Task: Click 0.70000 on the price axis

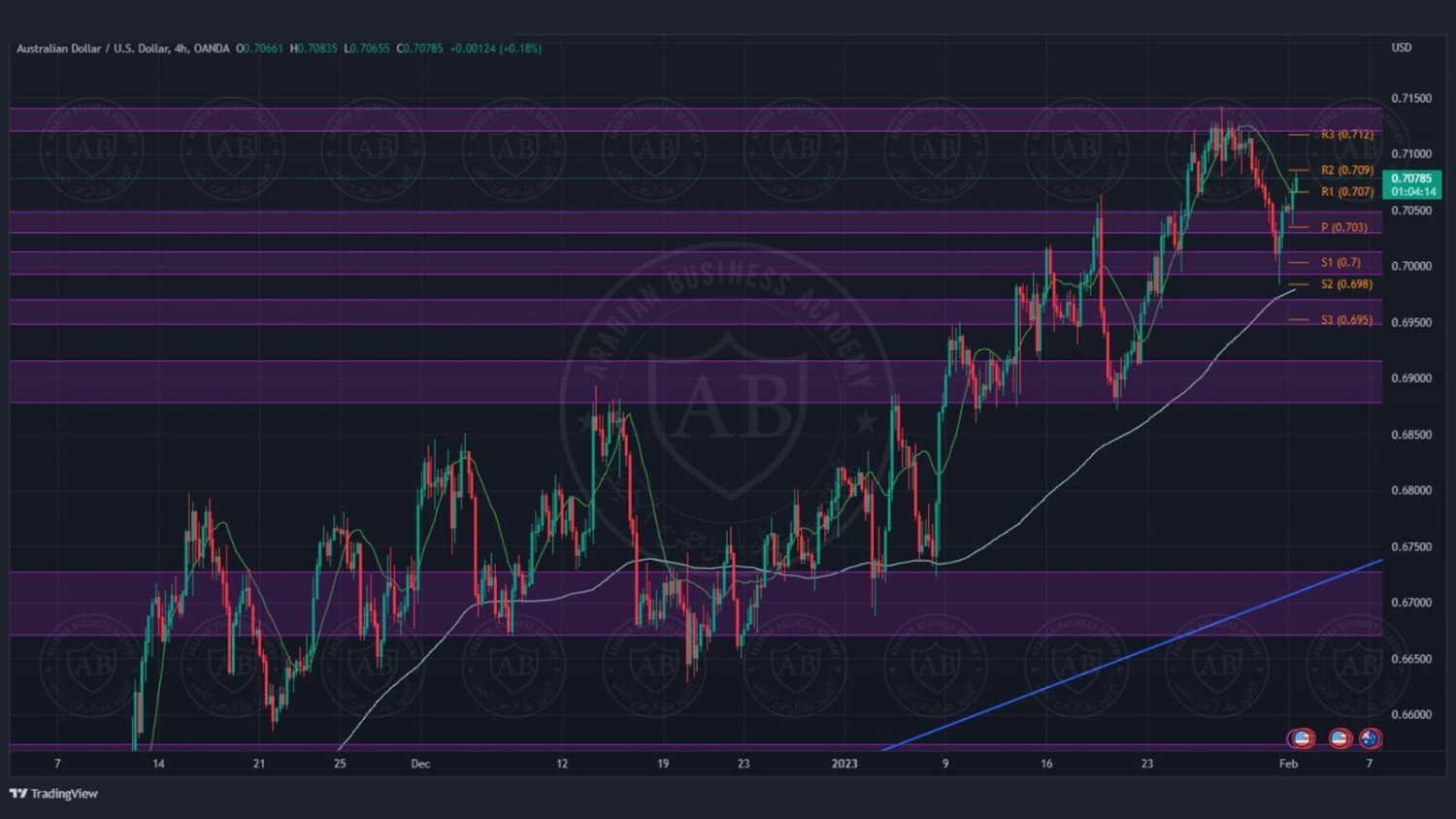Action: point(1411,267)
